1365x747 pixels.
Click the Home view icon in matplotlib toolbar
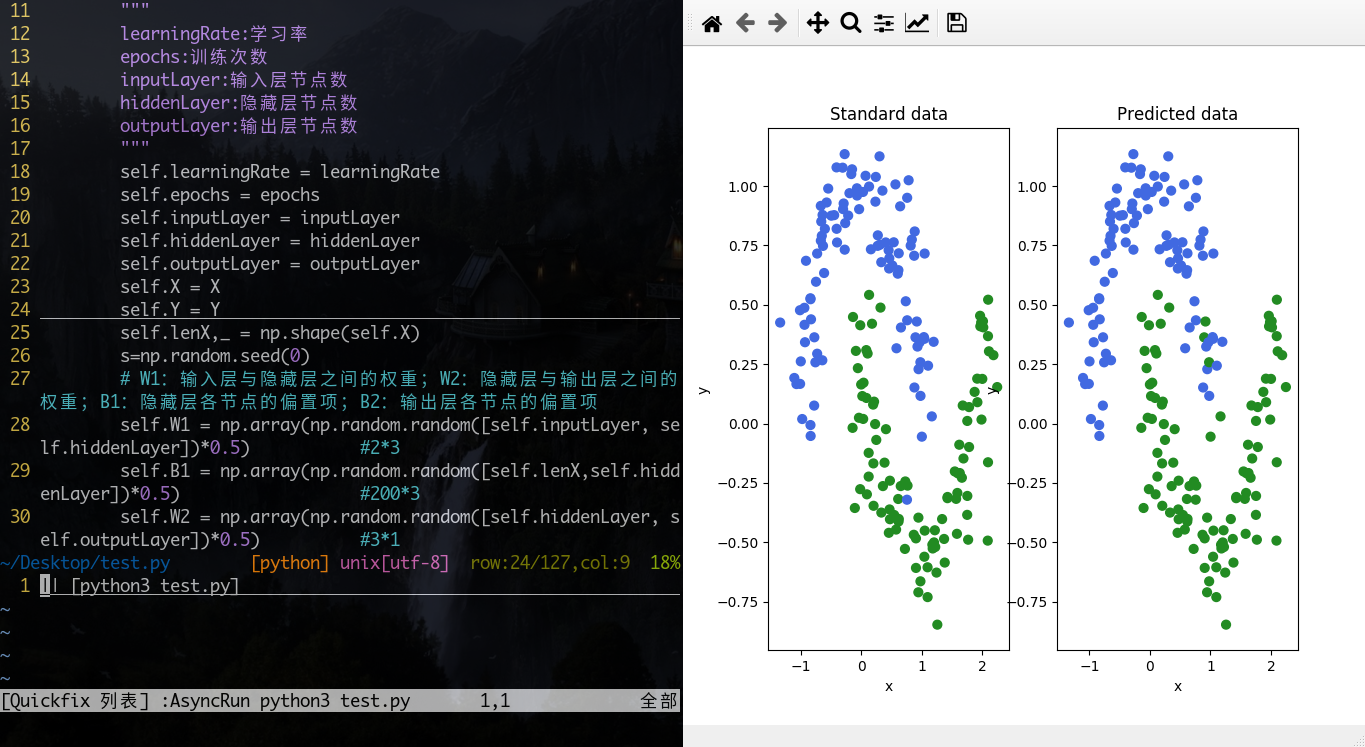pyautogui.click(x=712, y=22)
